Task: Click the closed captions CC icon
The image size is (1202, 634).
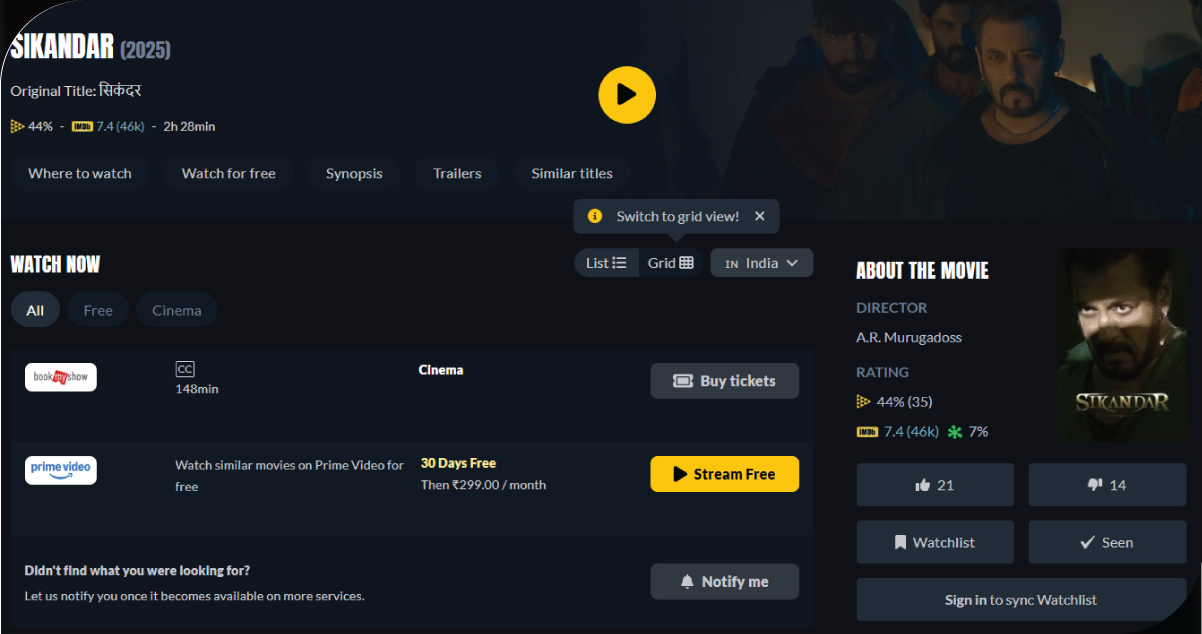Action: click(184, 370)
